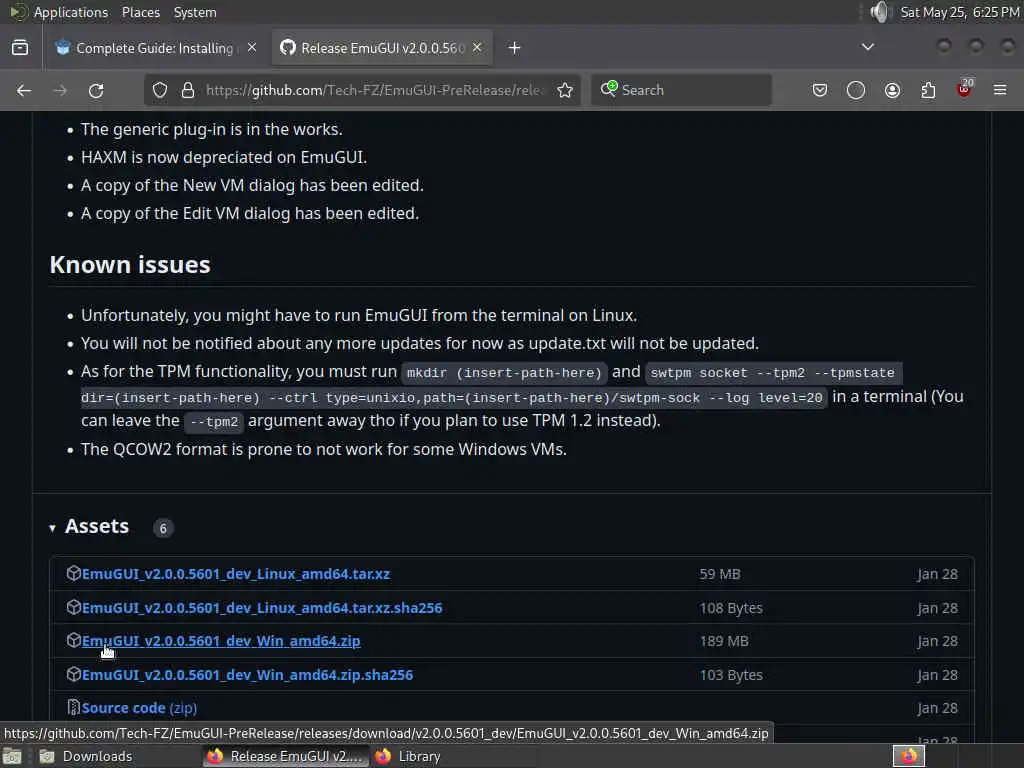Open the Win amd64 zip.sha256 link
This screenshot has height=768, width=1024.
[x=248, y=675]
